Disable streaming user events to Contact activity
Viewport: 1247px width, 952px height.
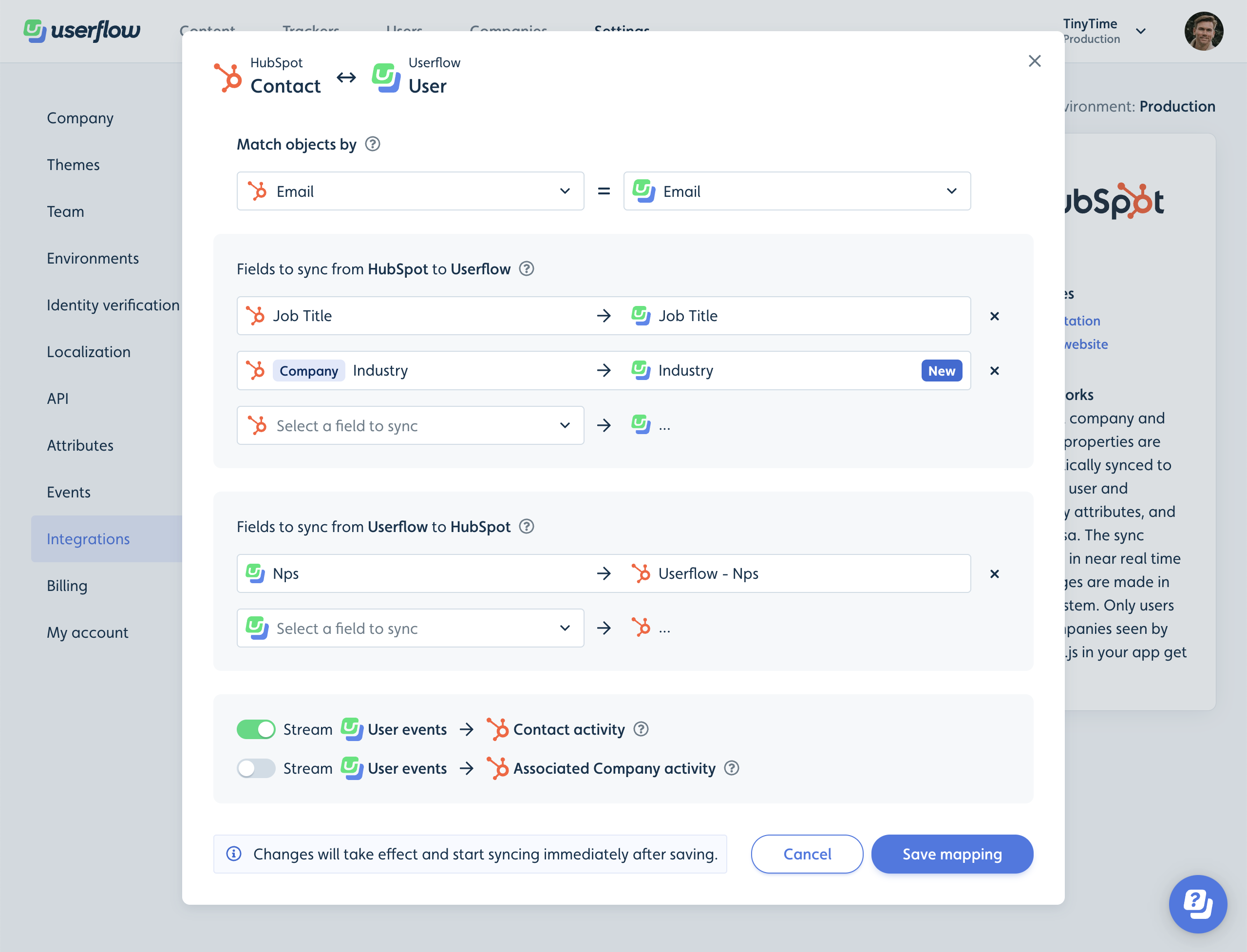pyautogui.click(x=256, y=729)
